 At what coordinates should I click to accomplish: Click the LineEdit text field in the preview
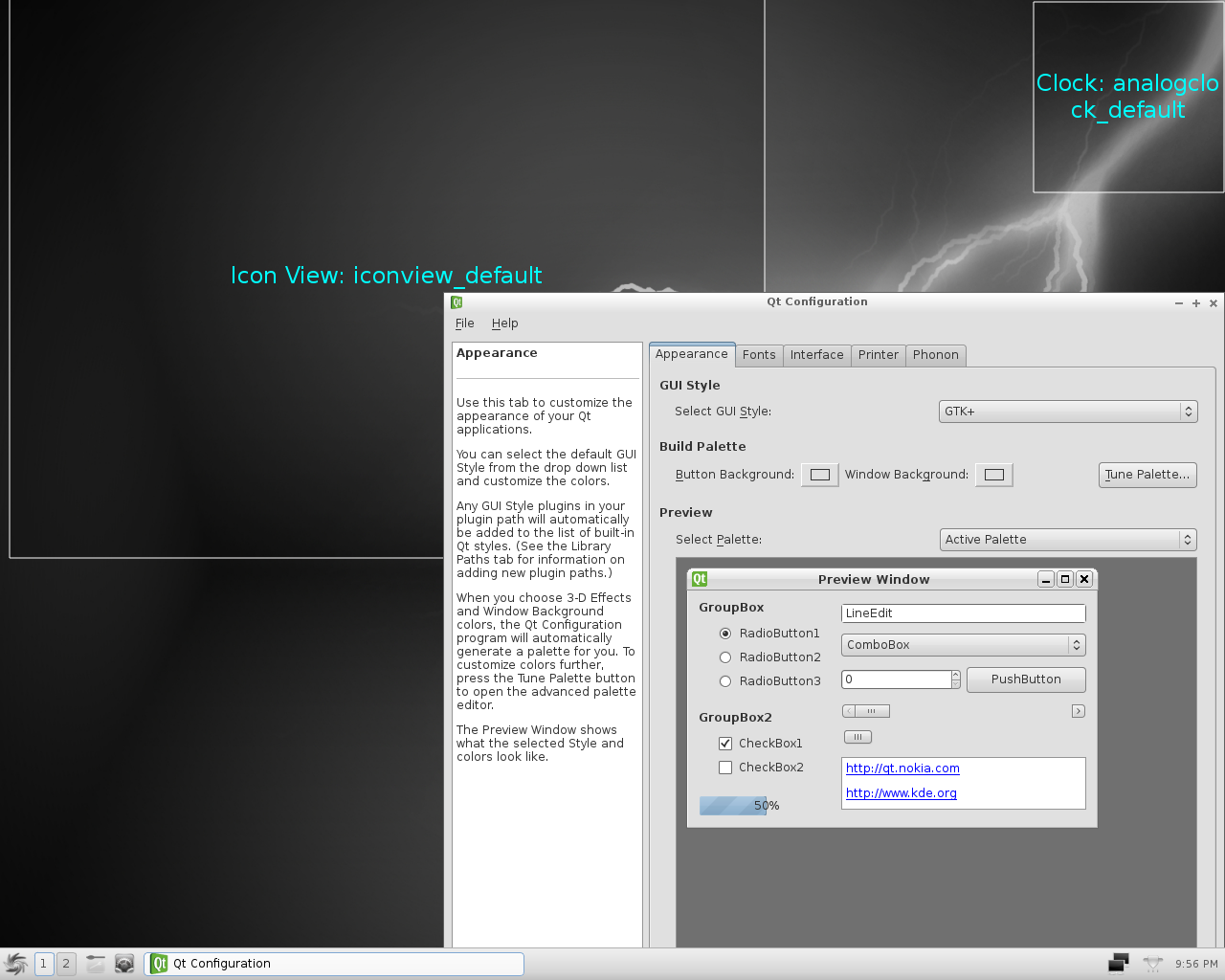[x=964, y=613]
